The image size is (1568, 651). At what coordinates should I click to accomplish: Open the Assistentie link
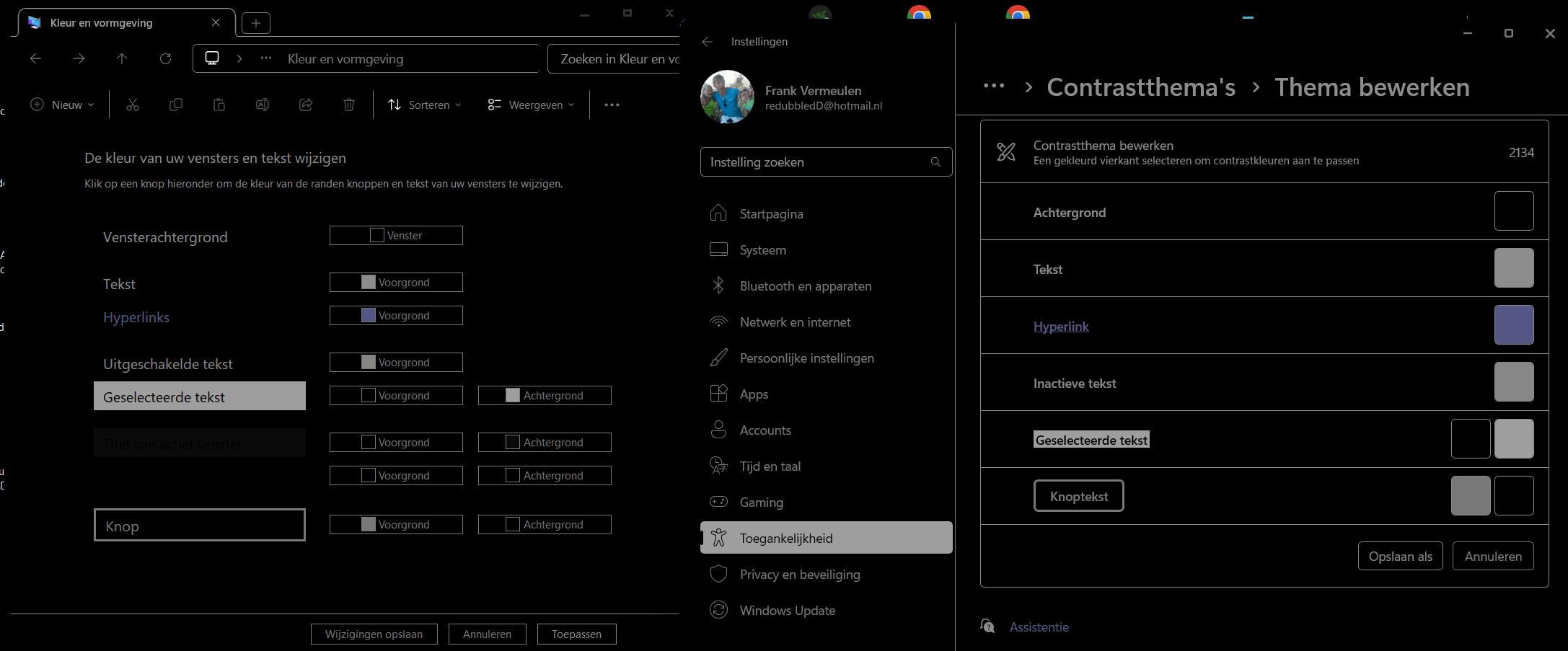(x=1039, y=627)
